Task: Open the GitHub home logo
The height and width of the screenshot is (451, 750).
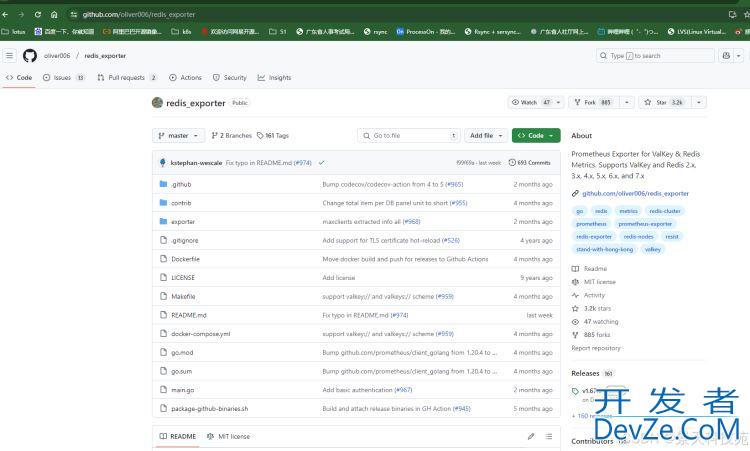Action: click(x=30, y=56)
